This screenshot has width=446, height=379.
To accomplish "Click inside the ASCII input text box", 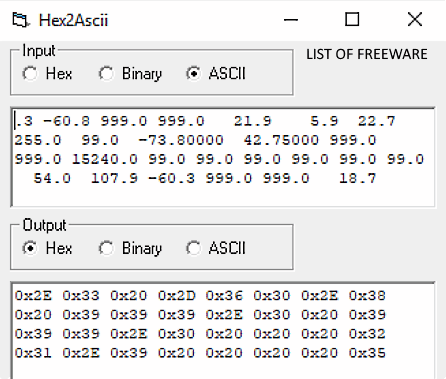I will 223,157.
